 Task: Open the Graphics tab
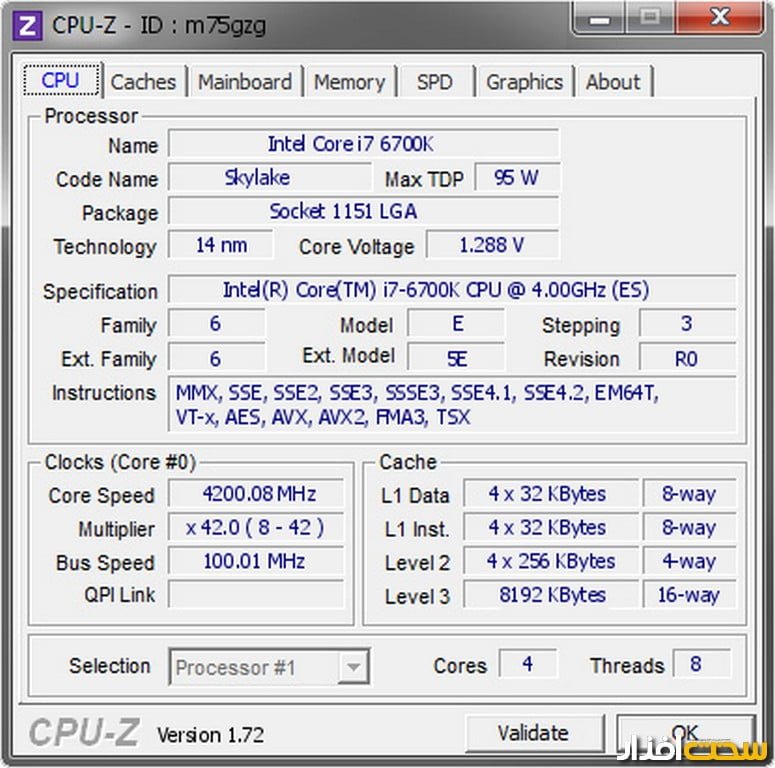coord(524,82)
